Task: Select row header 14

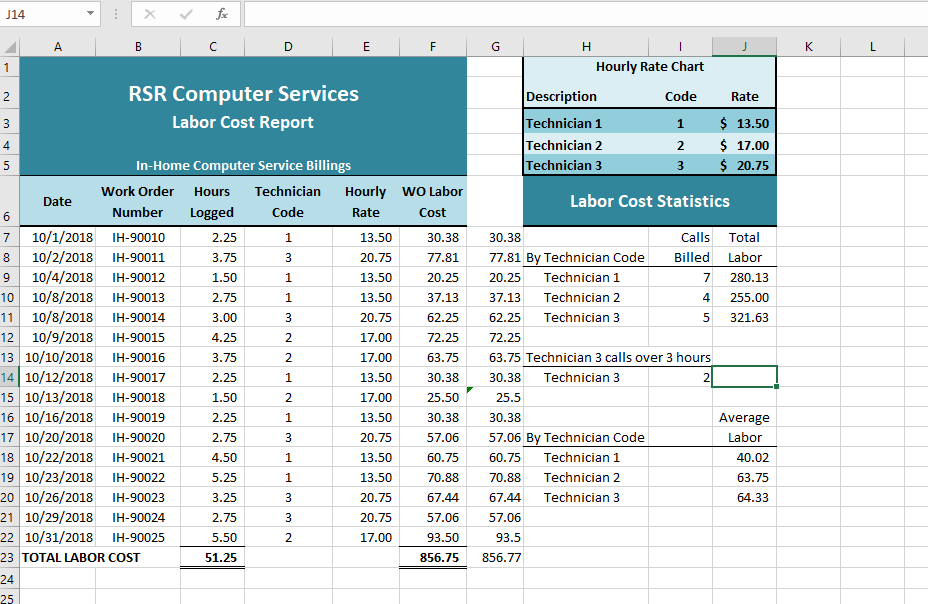Action: (x=9, y=377)
